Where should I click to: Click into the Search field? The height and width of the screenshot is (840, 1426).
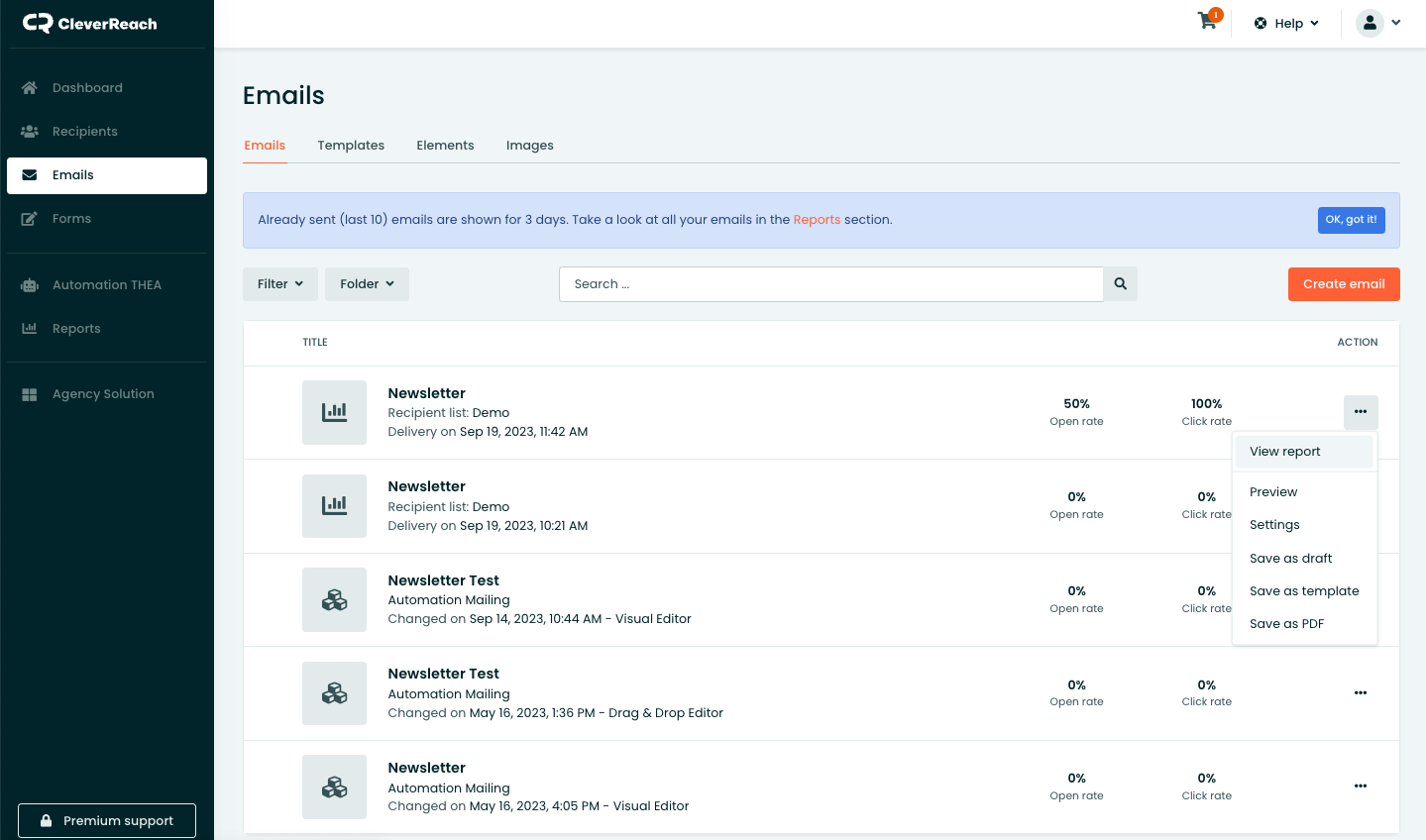pyautogui.click(x=830, y=284)
